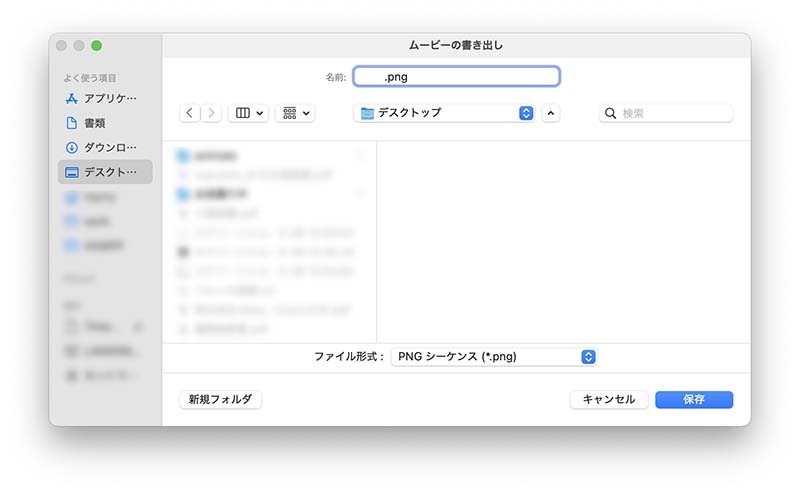Click the green zoom window button

point(97,45)
